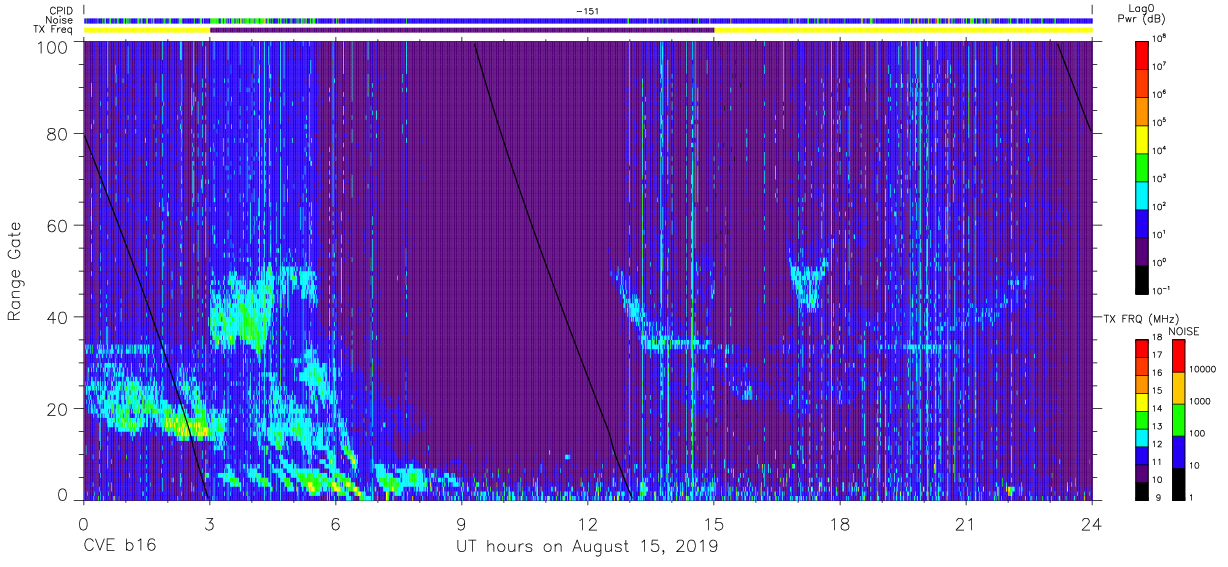This screenshot has height=567, width=1228.
Task: Select the 'Noise' row label at top left
Action: pos(60,20)
